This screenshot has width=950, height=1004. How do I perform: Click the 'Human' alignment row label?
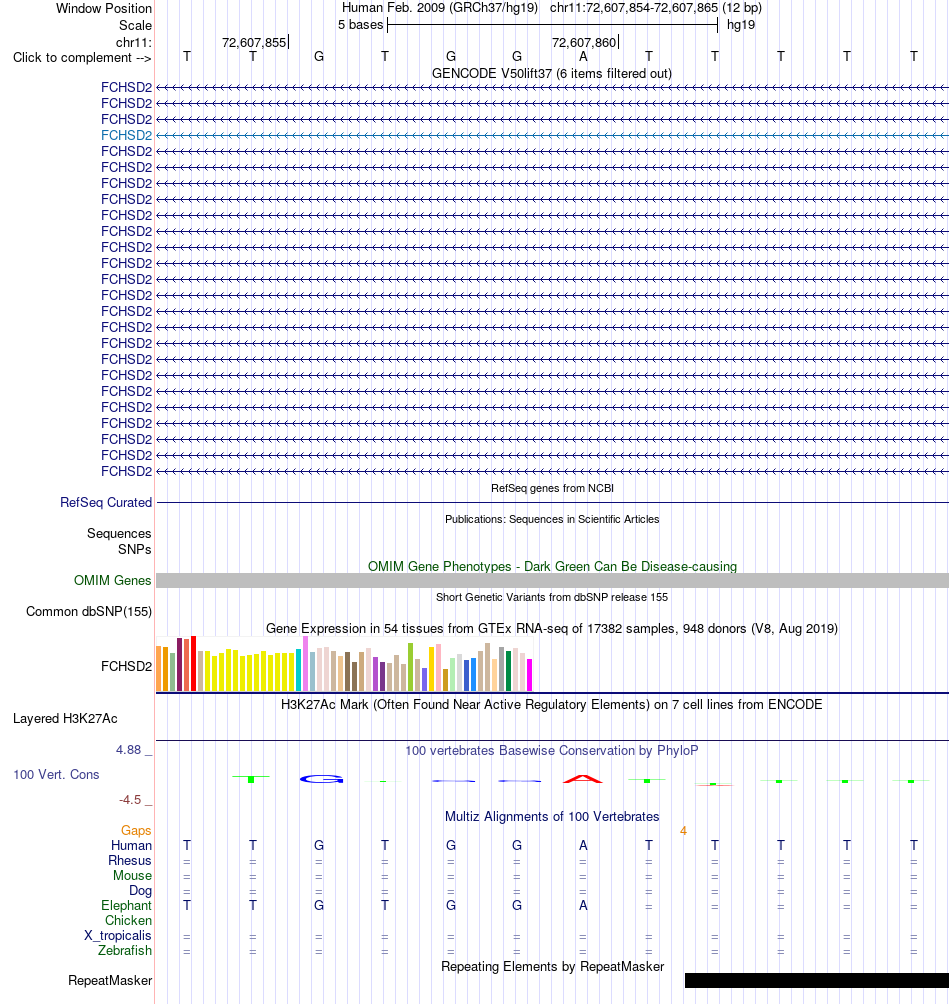pos(131,845)
